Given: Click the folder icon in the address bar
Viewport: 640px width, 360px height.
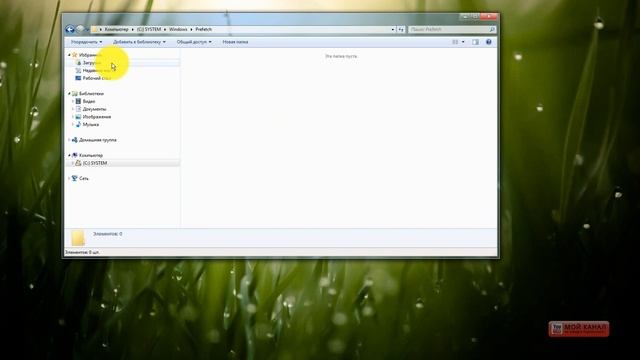Looking at the screenshot, I should [x=95, y=29].
